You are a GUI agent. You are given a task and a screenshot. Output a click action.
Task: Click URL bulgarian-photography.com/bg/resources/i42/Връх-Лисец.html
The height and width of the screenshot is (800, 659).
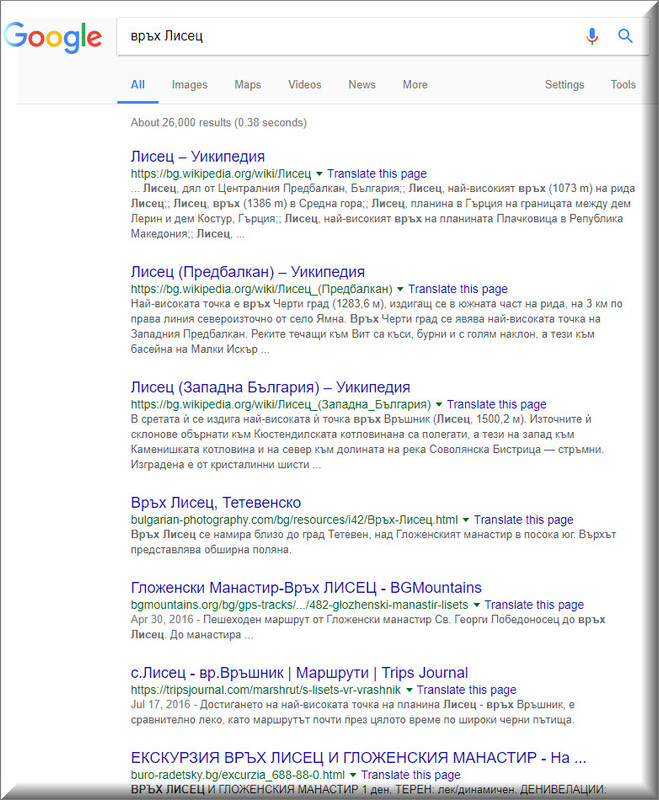click(x=294, y=520)
